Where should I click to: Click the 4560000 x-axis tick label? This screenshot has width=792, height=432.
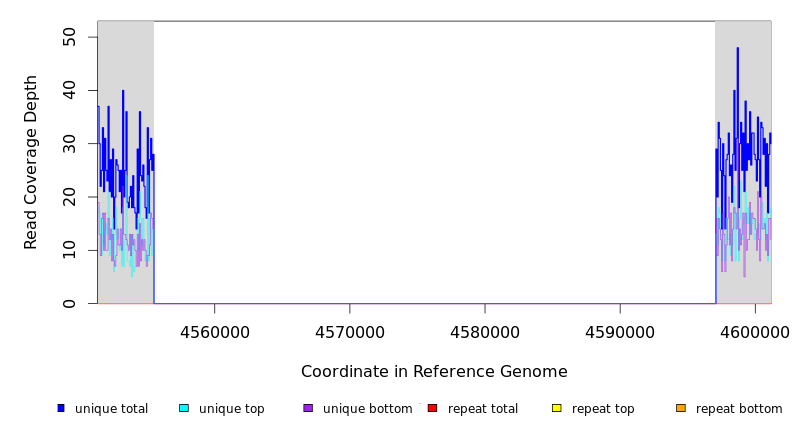coord(214,332)
